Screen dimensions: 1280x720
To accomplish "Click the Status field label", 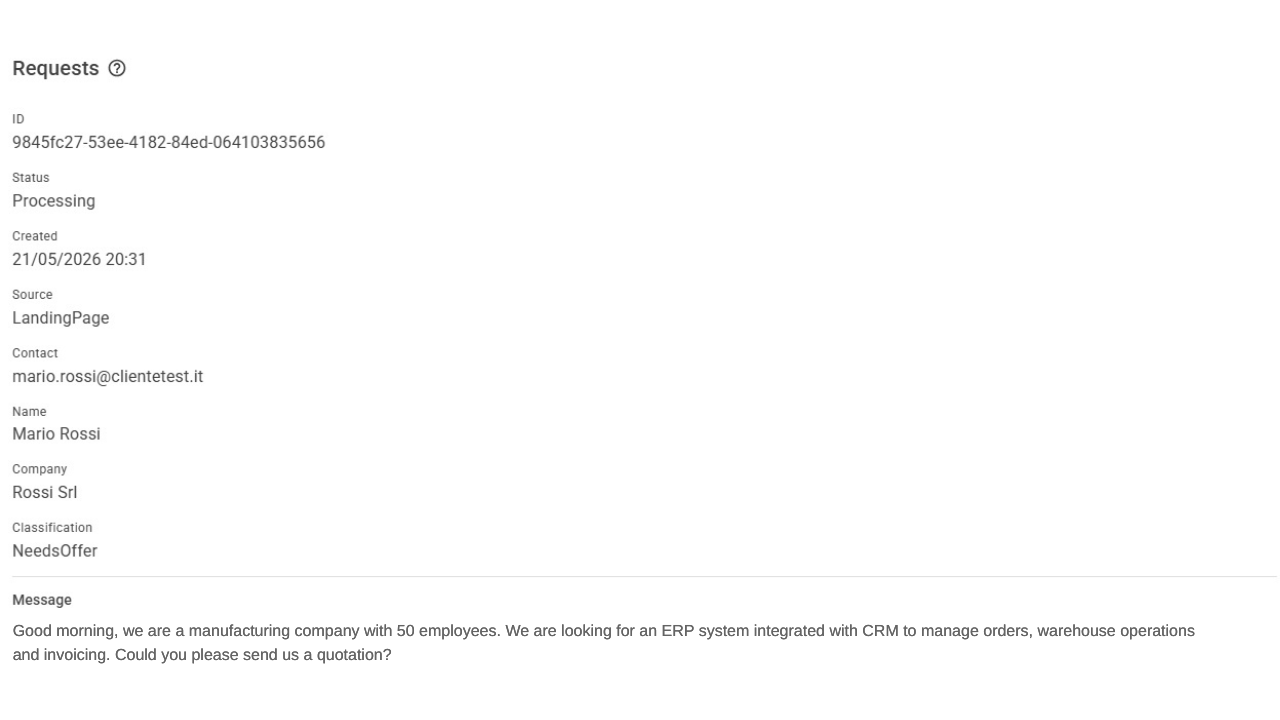I will [x=31, y=177].
